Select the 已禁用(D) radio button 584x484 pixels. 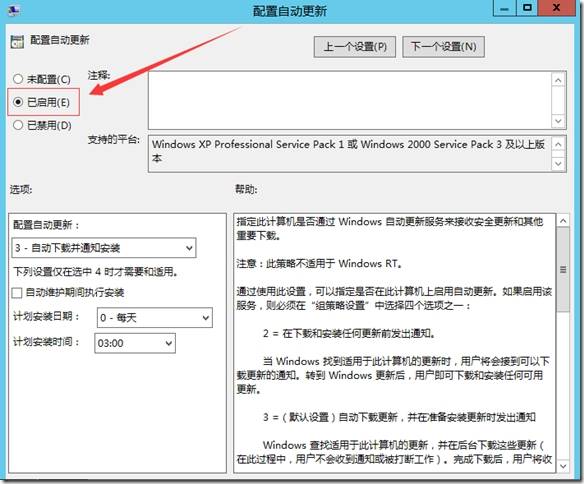pyautogui.click(x=18, y=125)
